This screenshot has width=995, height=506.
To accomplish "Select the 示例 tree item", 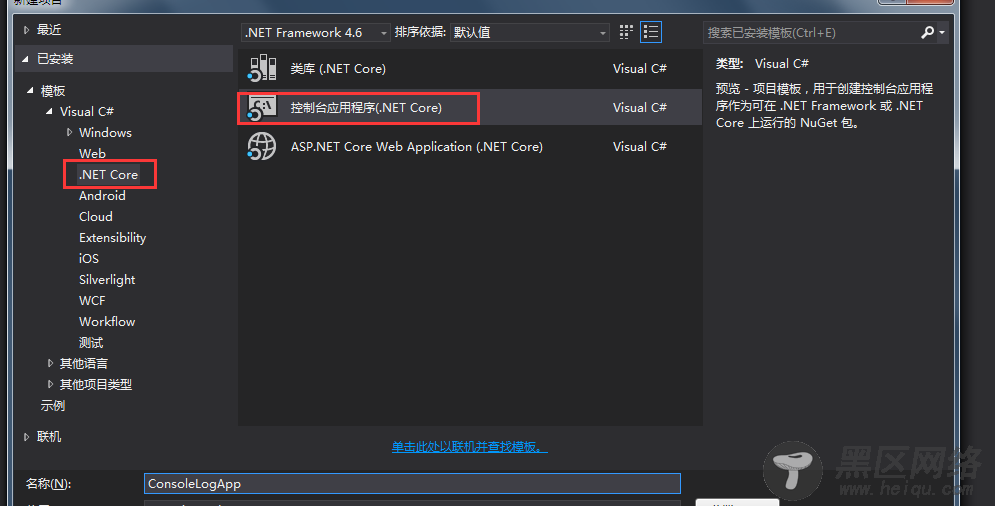I will [53, 406].
